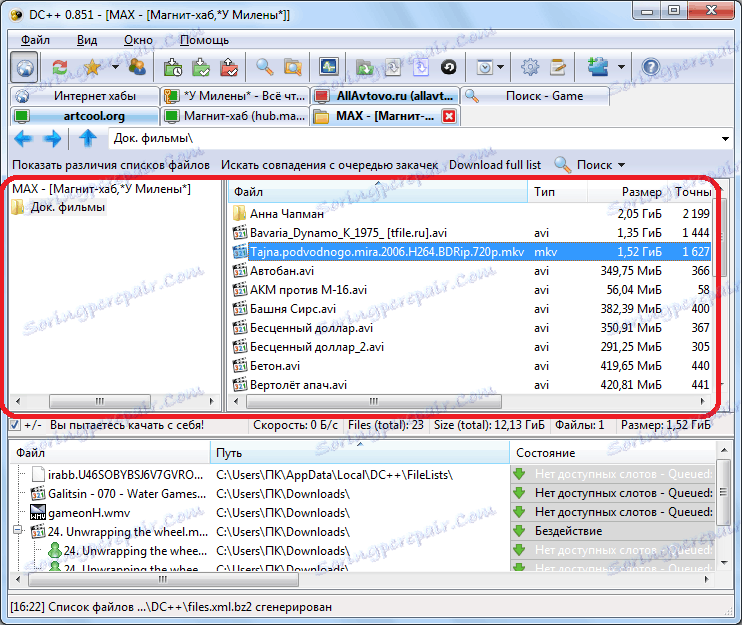
Task: Click the refresh file list gray icon
Action: [392, 68]
